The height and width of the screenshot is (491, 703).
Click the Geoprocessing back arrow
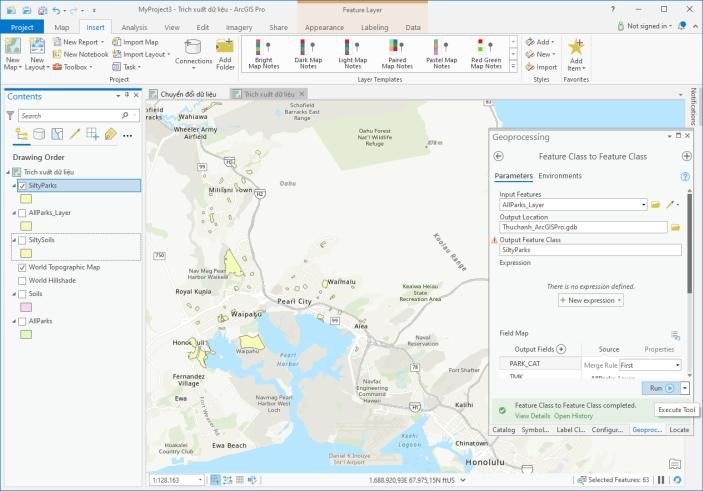pos(498,156)
